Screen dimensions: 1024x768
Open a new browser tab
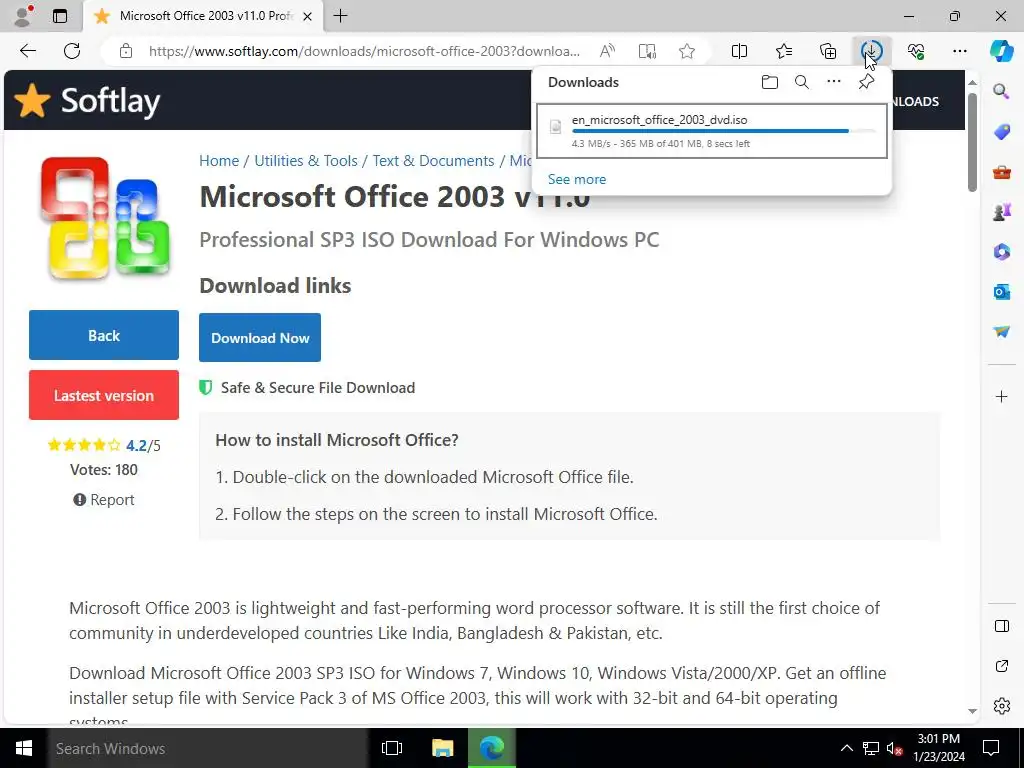(340, 16)
